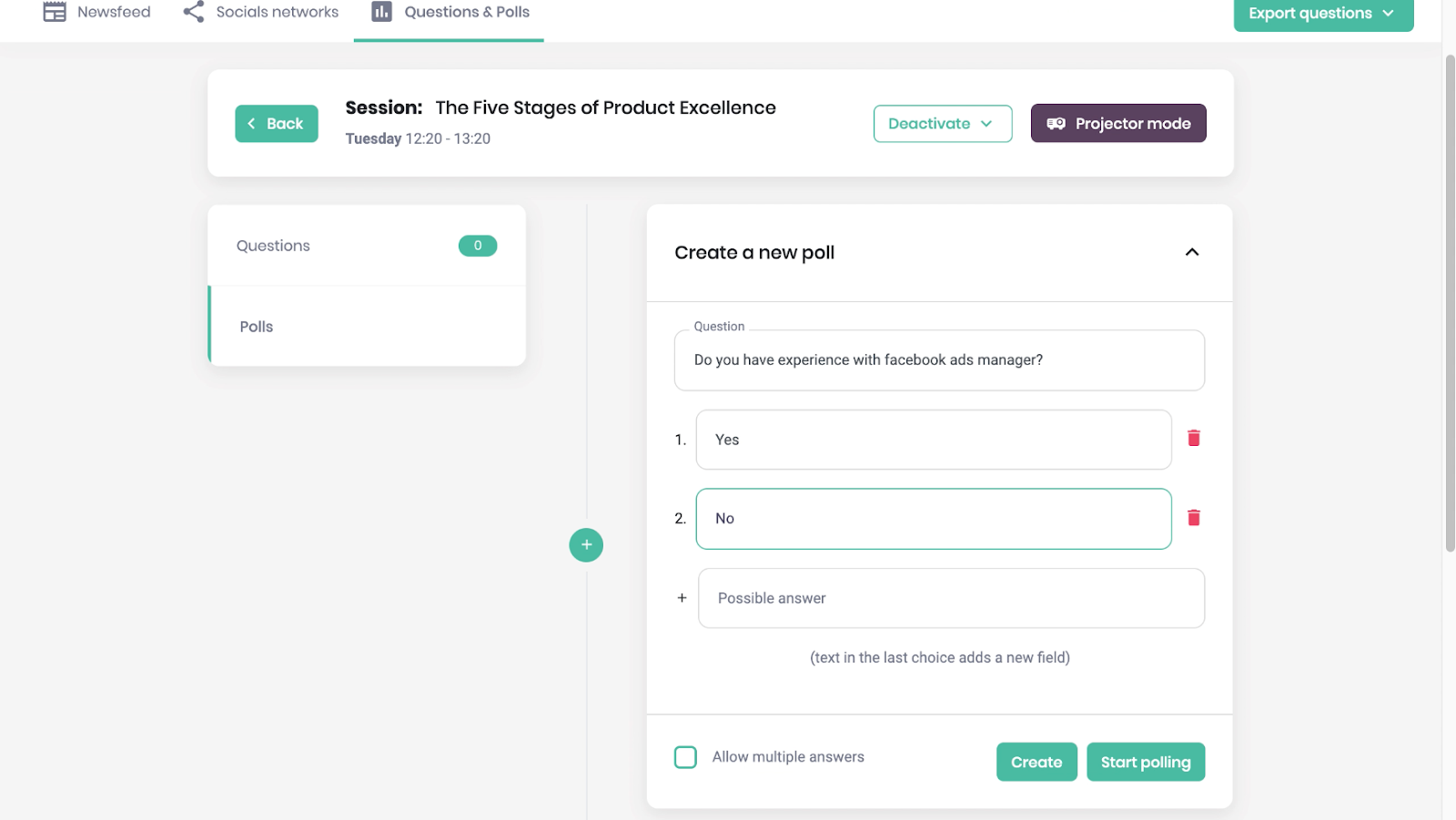Open the Questions sidebar item
The height and width of the screenshot is (820, 1456).
point(273,246)
